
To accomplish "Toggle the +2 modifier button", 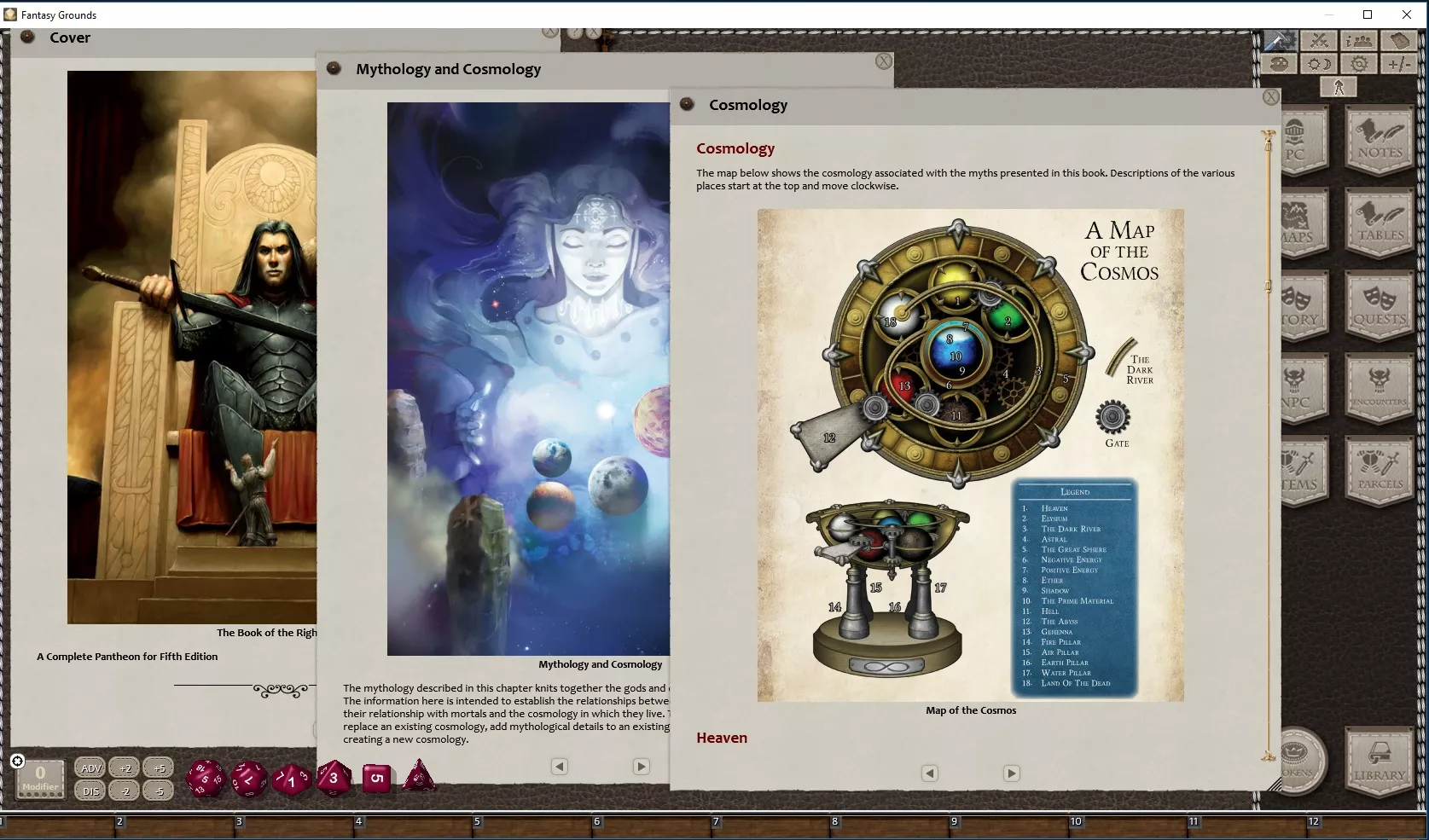I will click(125, 768).
